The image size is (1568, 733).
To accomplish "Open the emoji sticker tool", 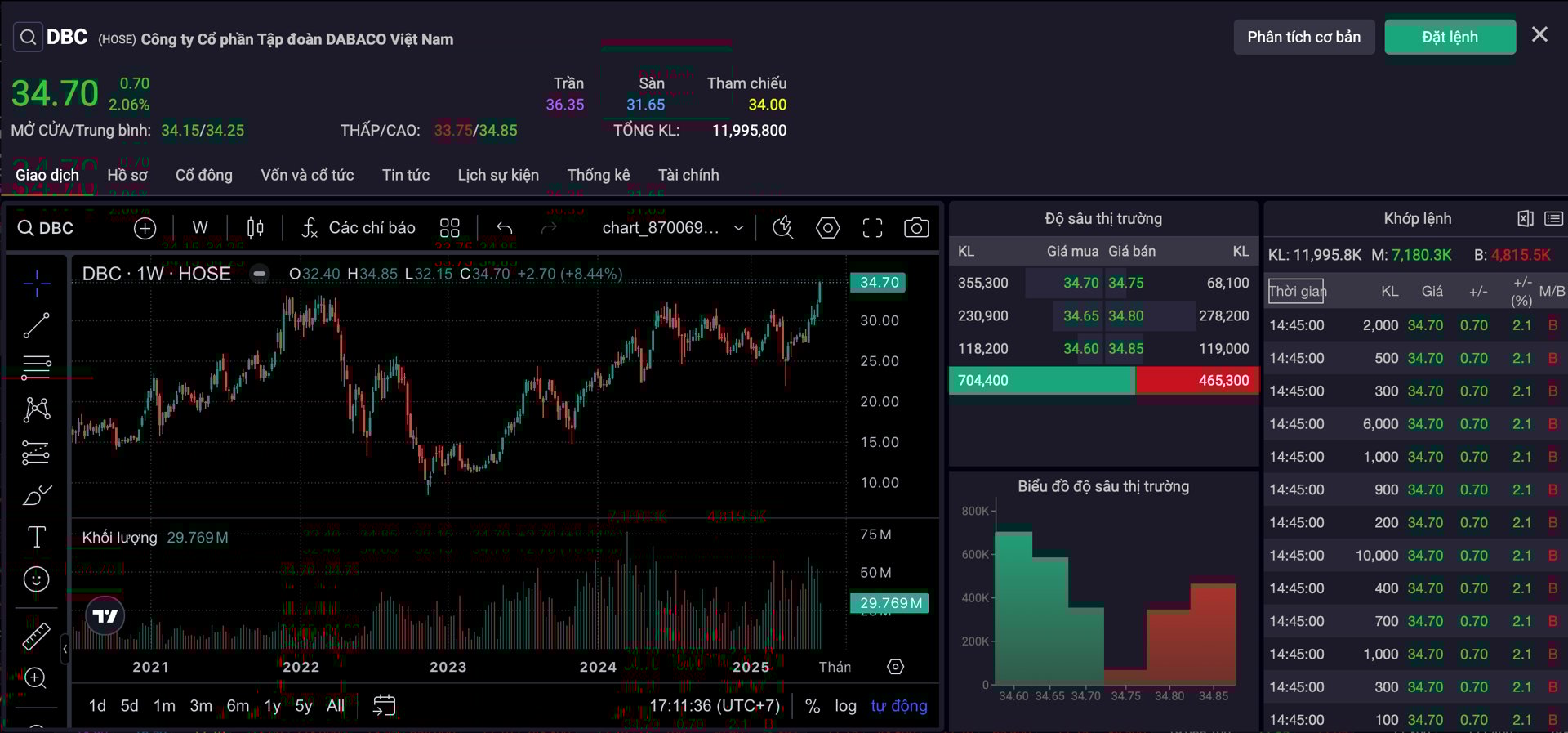I will 36,579.
